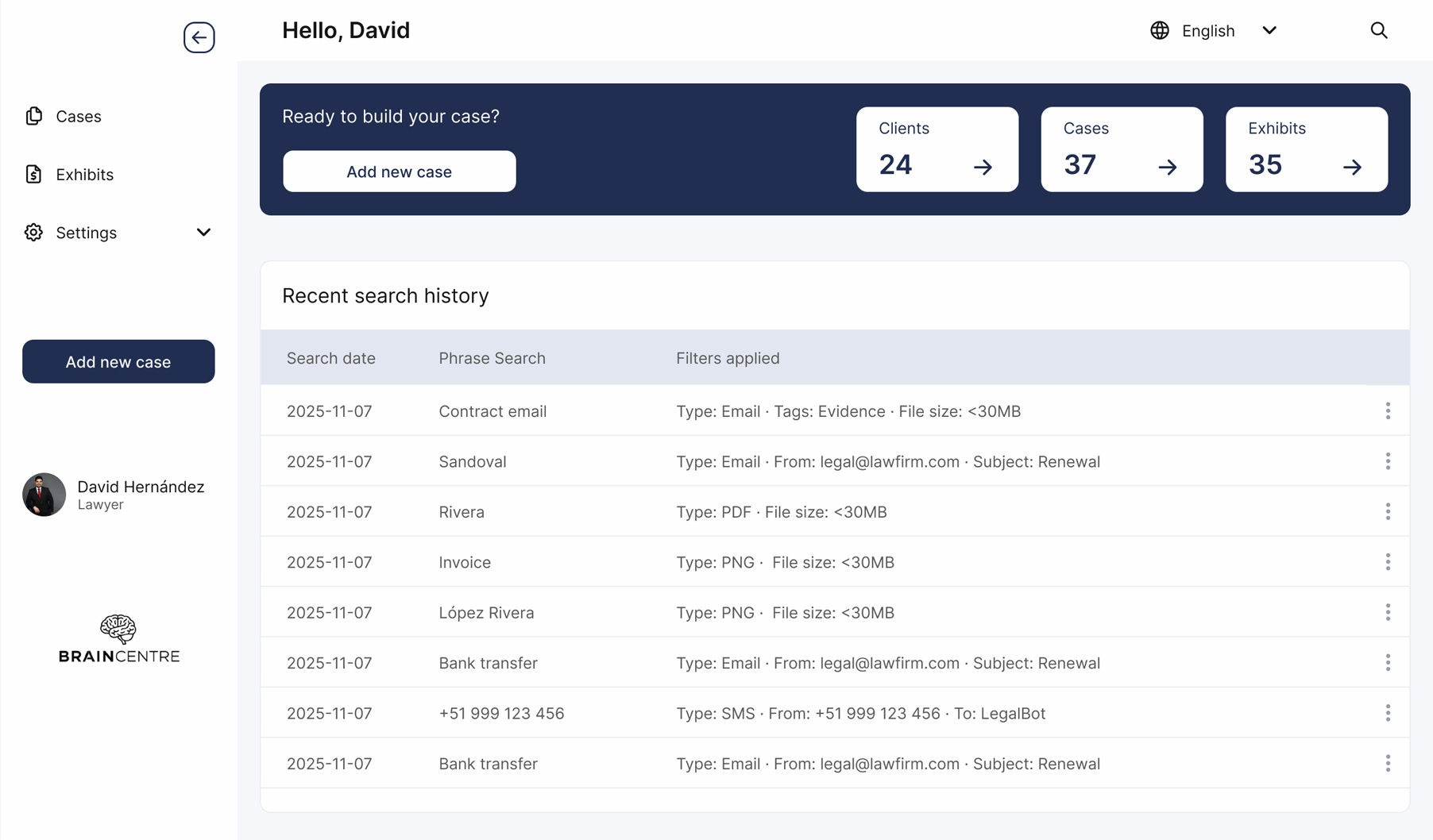
Task: Click Type: SMS filter text row
Action: (860, 714)
